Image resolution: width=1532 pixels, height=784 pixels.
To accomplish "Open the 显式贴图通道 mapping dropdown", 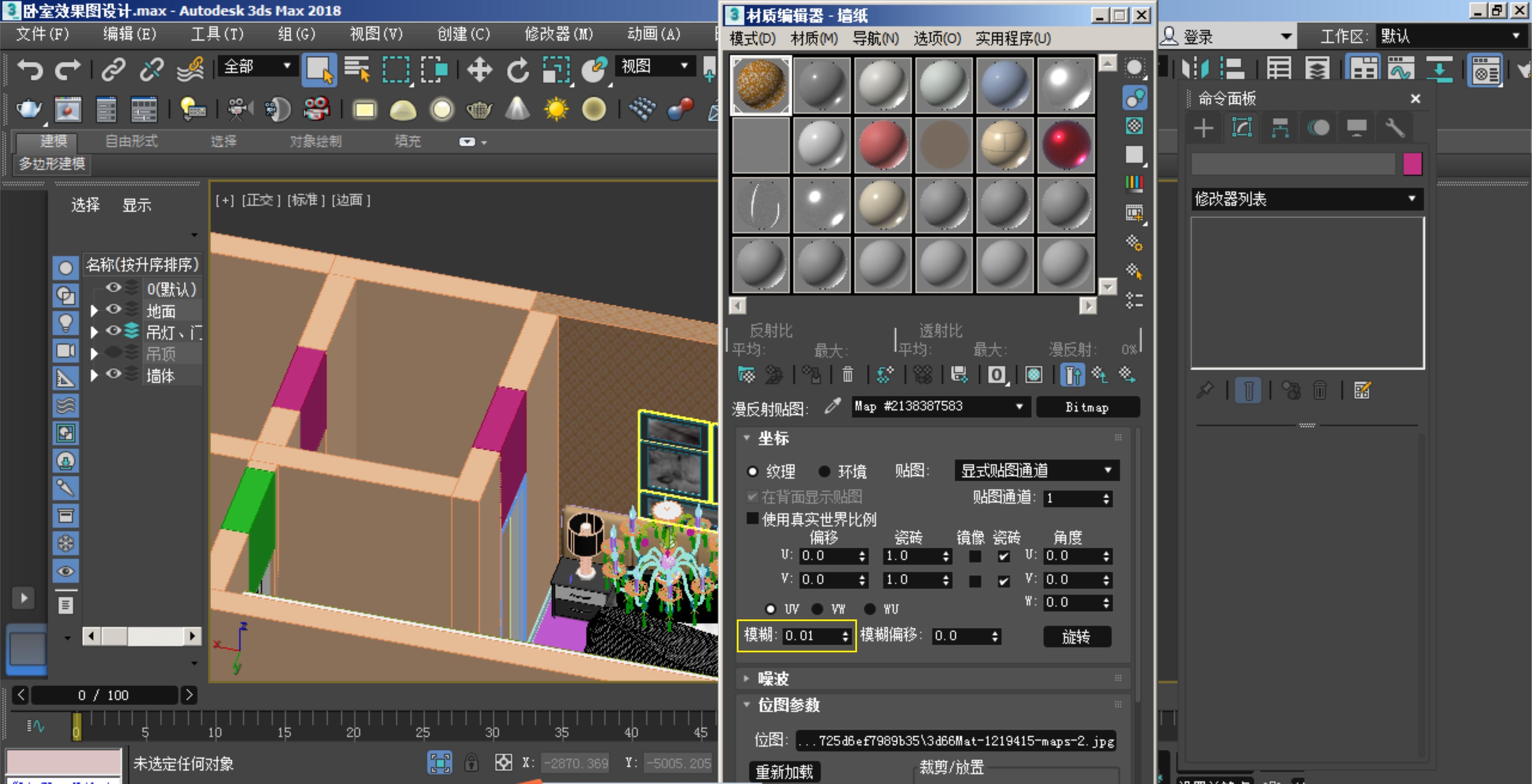I will click(1037, 470).
